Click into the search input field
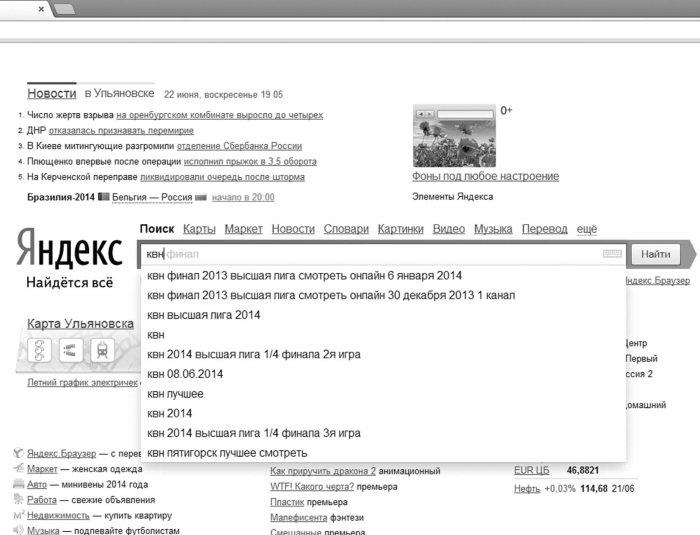 pyautogui.click(x=373, y=254)
